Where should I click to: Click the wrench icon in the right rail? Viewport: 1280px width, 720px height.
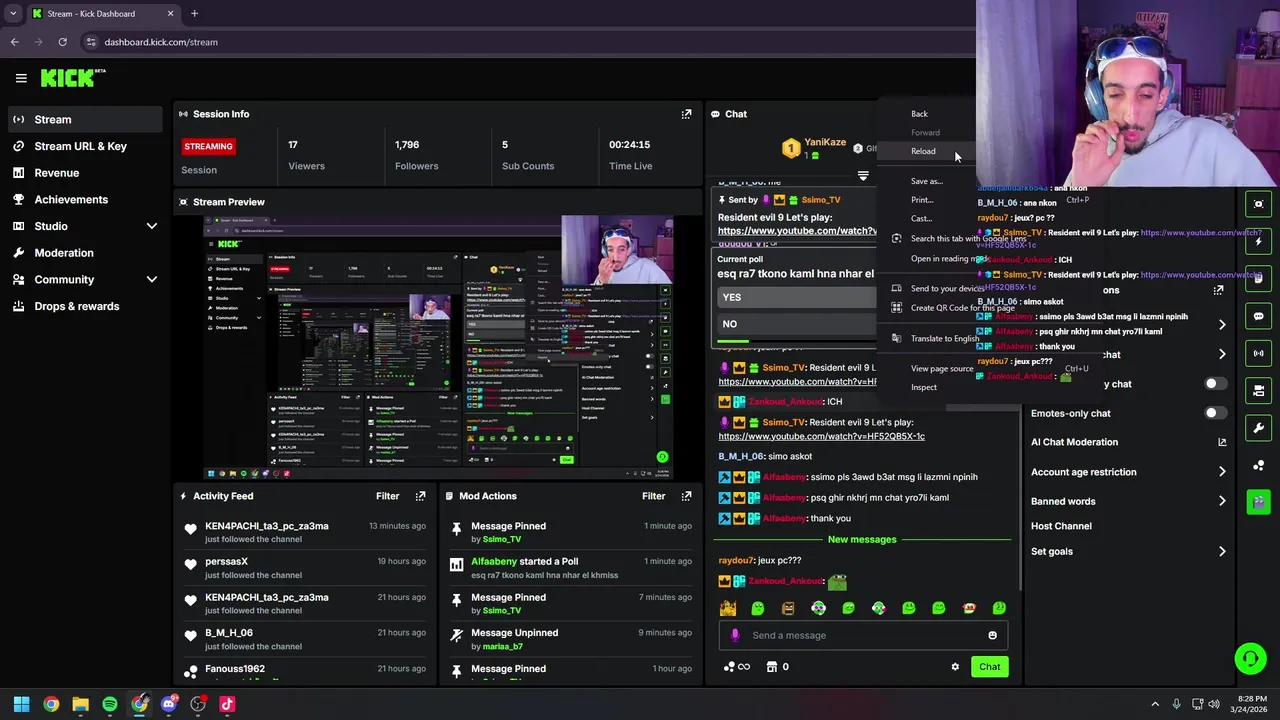(x=1258, y=428)
